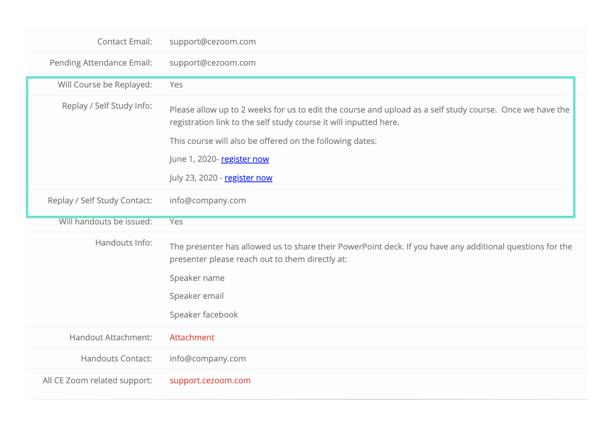Screen dimensions: 610x422
Task: Click the July 23, 2020 register now link
Action: coord(248,178)
